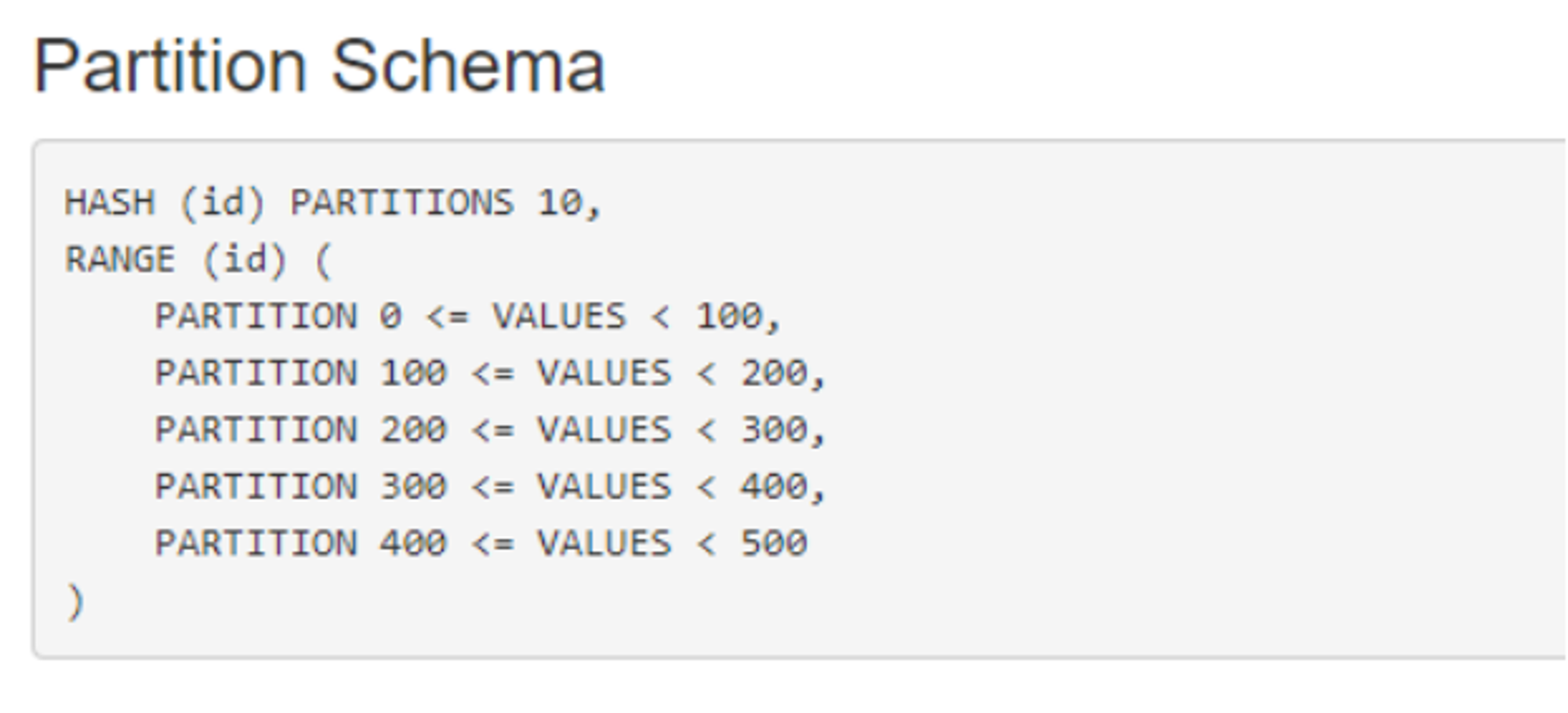Viewport: 1568px width, 713px height.
Task: Click the (id) after RANGE
Action: [x=245, y=259]
